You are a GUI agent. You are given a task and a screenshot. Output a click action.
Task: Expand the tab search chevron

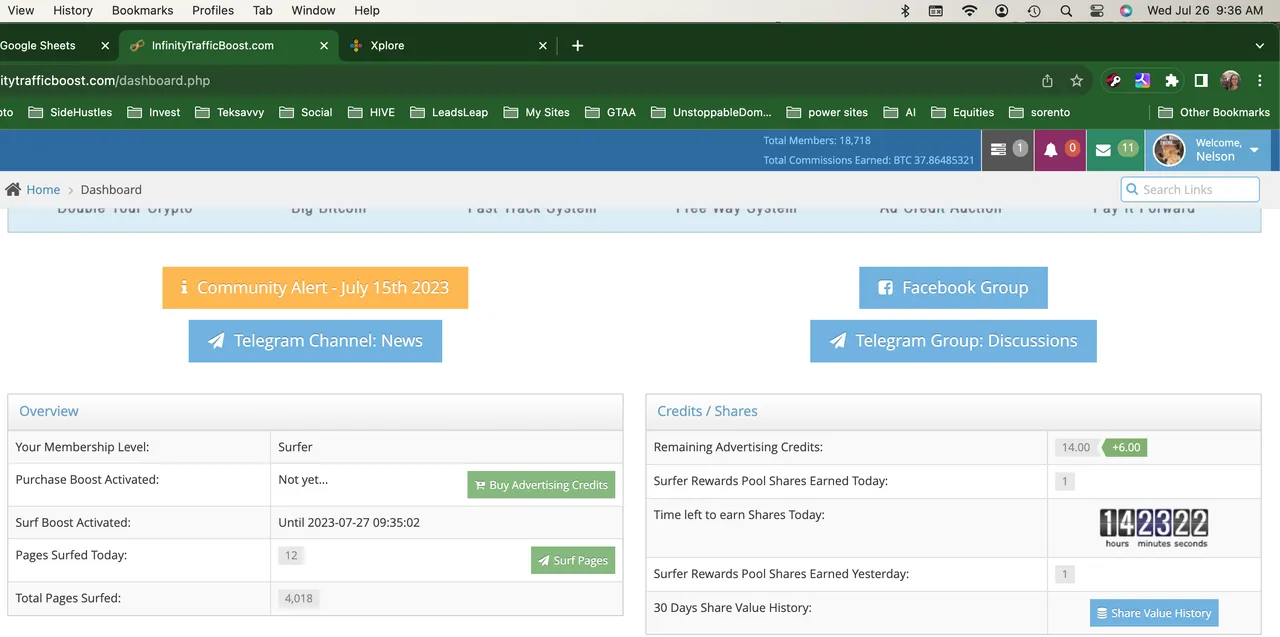[x=1260, y=46]
